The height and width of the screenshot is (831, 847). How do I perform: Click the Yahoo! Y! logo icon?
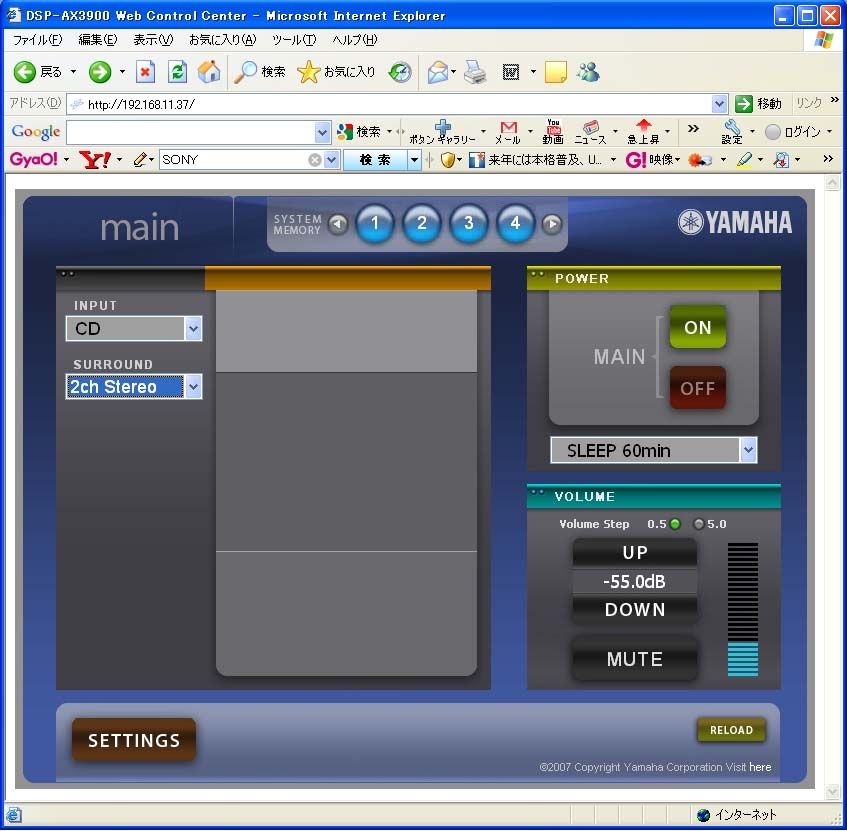tap(95, 159)
